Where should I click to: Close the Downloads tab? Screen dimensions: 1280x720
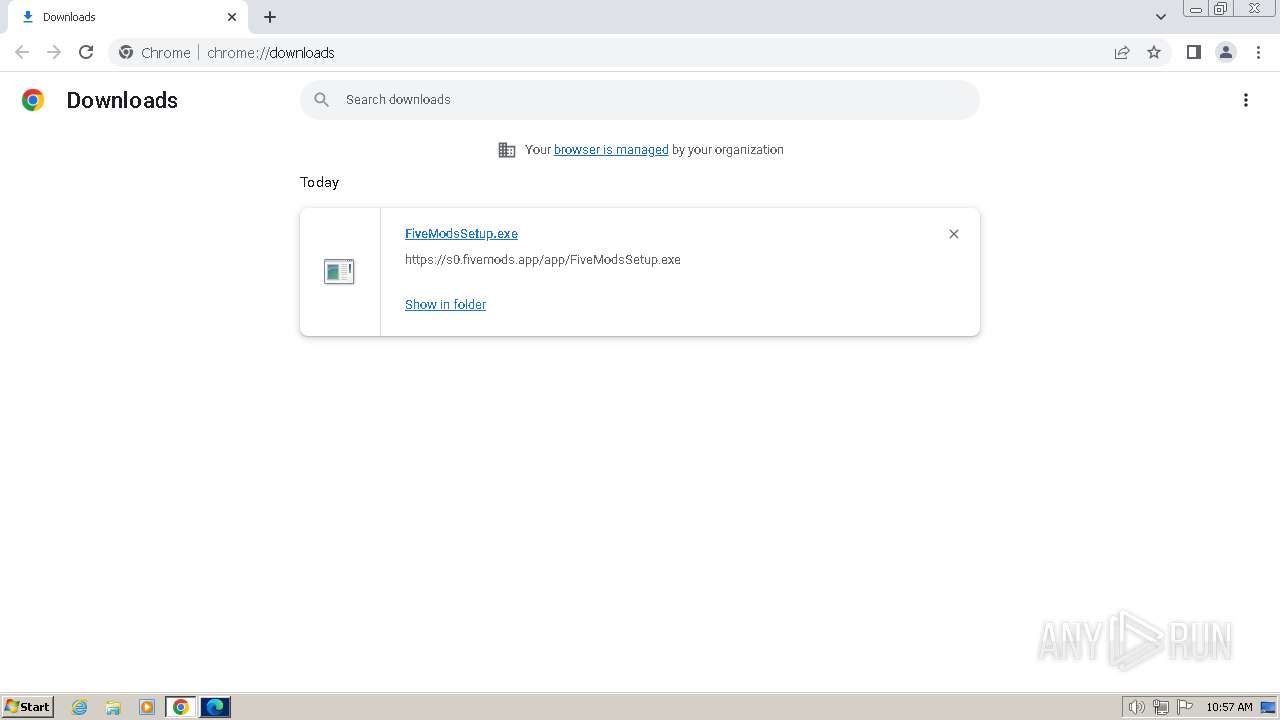232,17
